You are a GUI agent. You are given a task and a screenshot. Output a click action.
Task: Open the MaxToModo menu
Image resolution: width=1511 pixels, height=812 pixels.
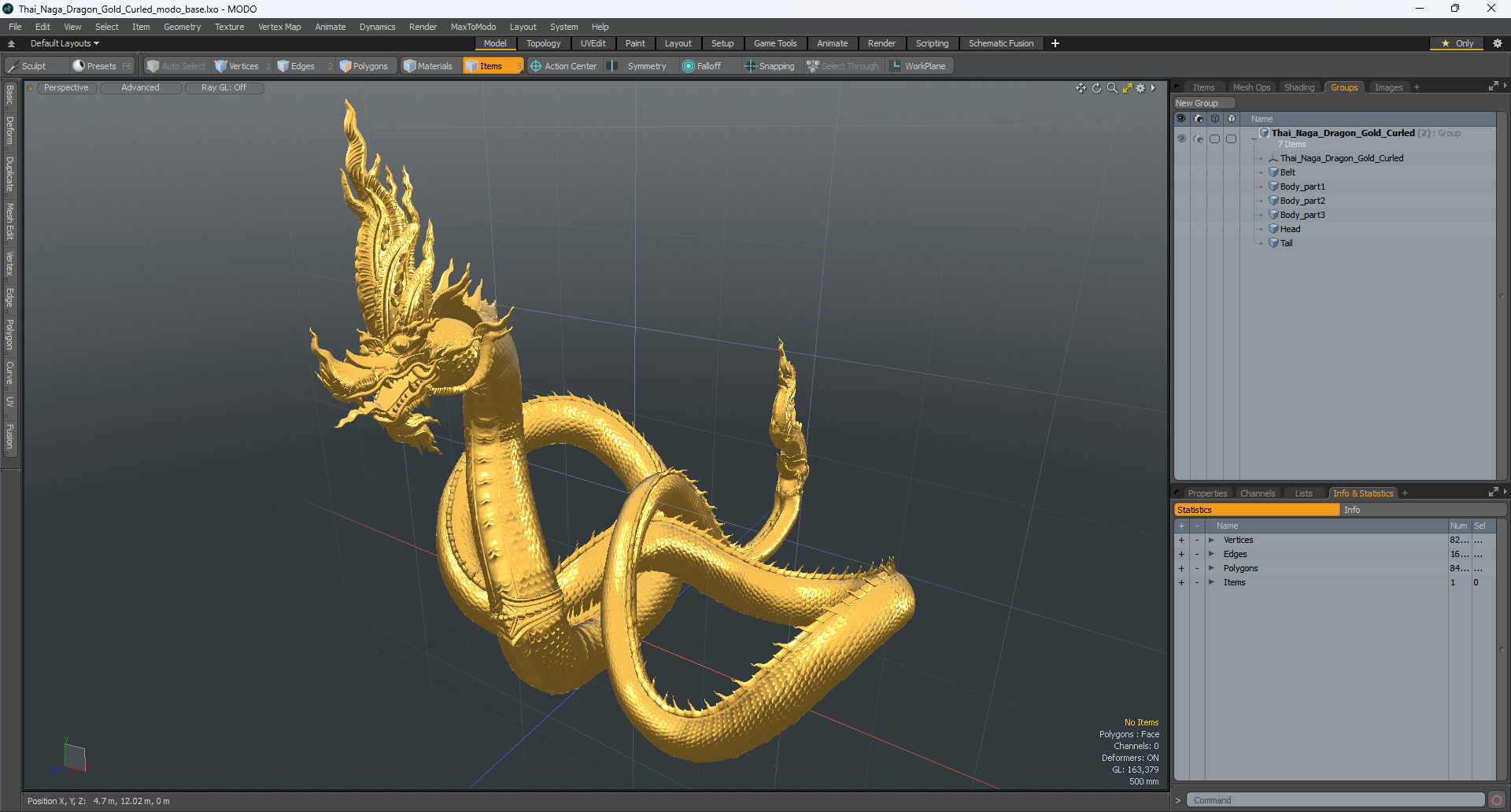point(473,27)
